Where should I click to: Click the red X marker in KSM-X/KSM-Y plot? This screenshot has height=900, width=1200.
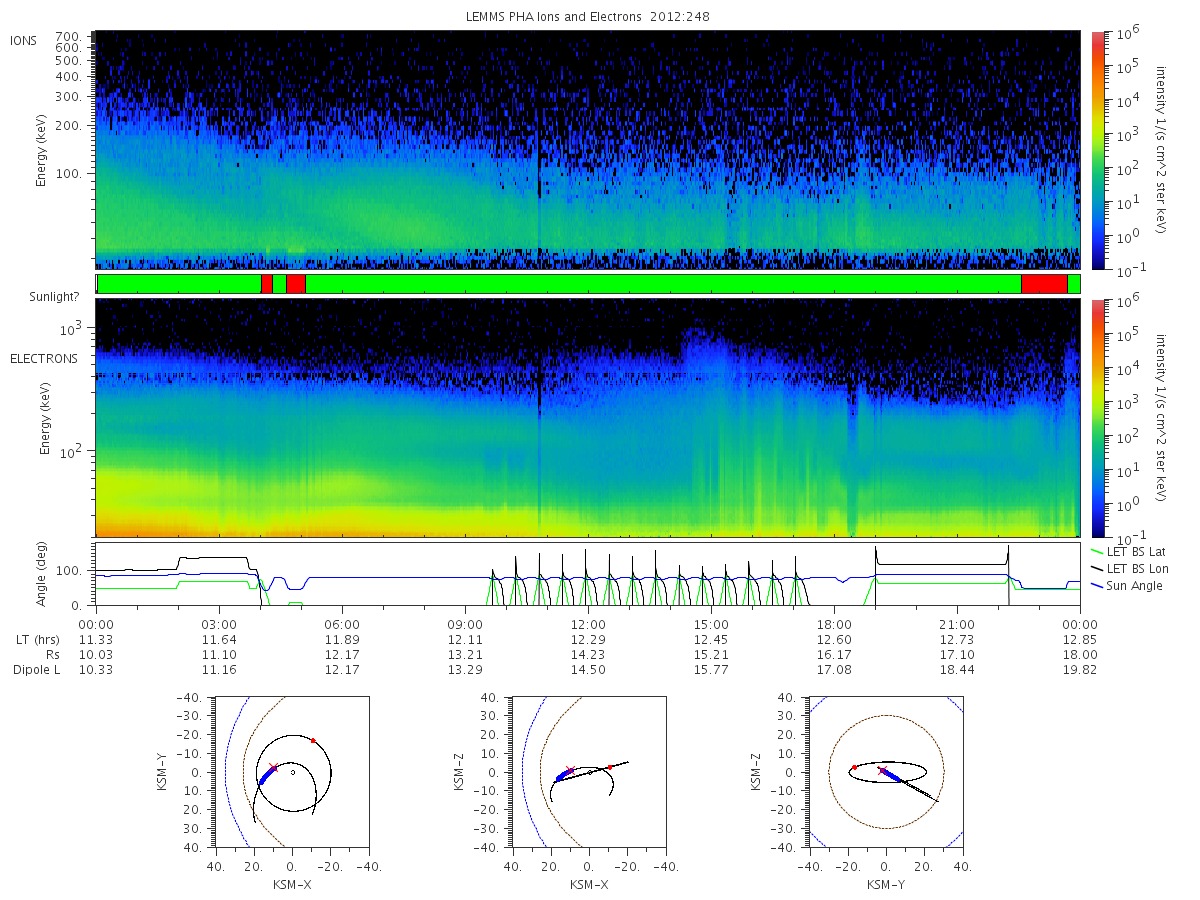[272, 767]
